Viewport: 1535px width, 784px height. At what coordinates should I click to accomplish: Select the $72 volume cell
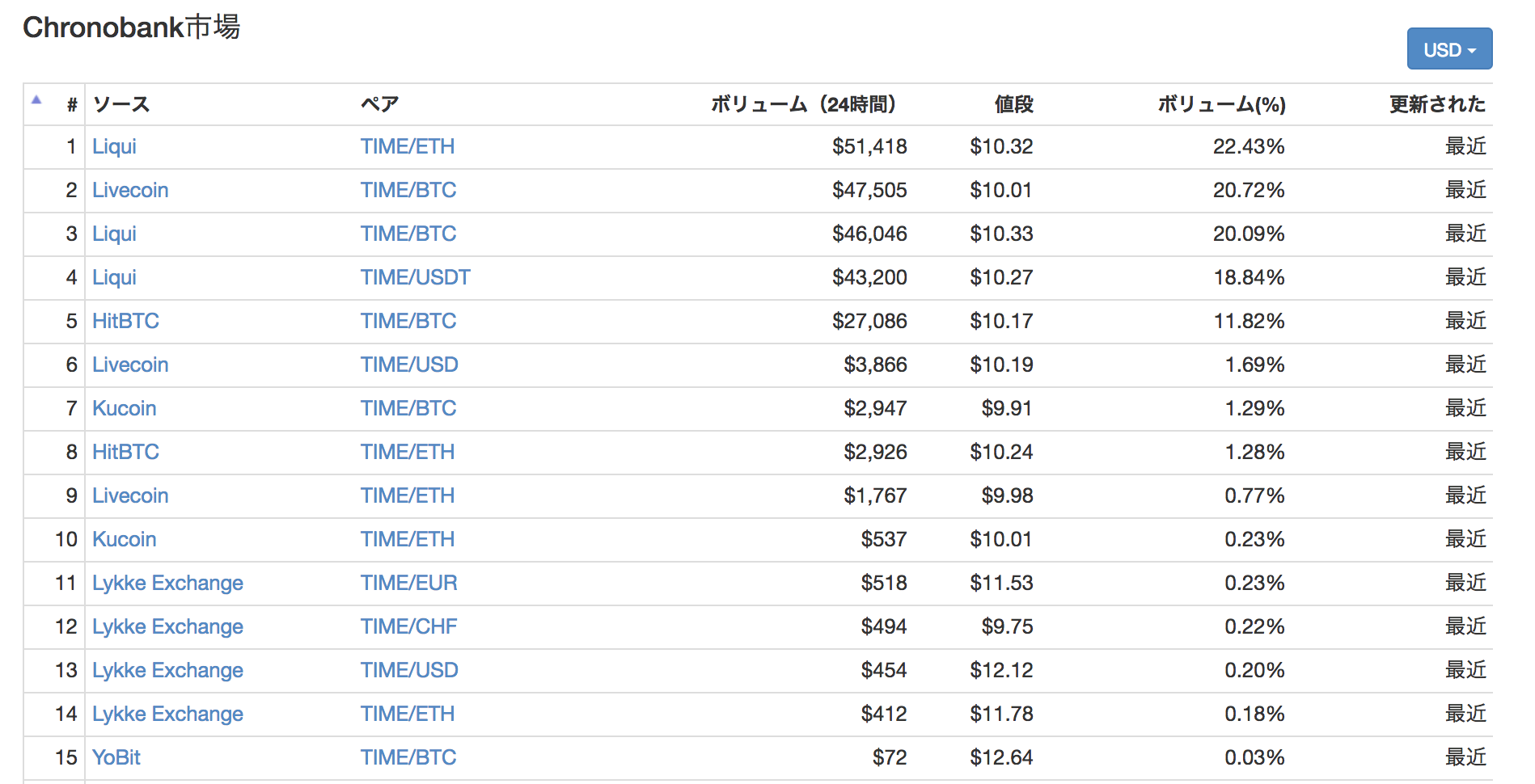[x=890, y=757]
